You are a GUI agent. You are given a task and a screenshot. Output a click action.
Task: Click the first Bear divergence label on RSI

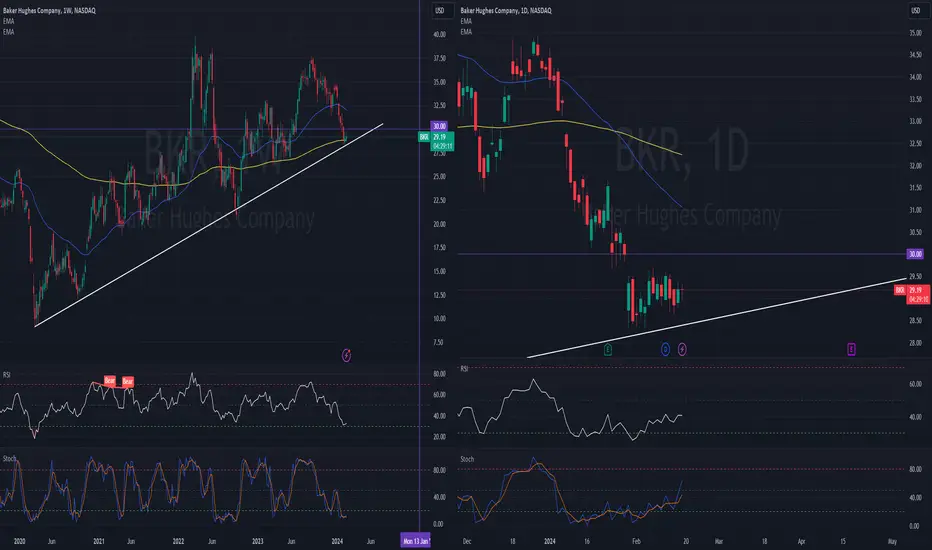click(110, 380)
